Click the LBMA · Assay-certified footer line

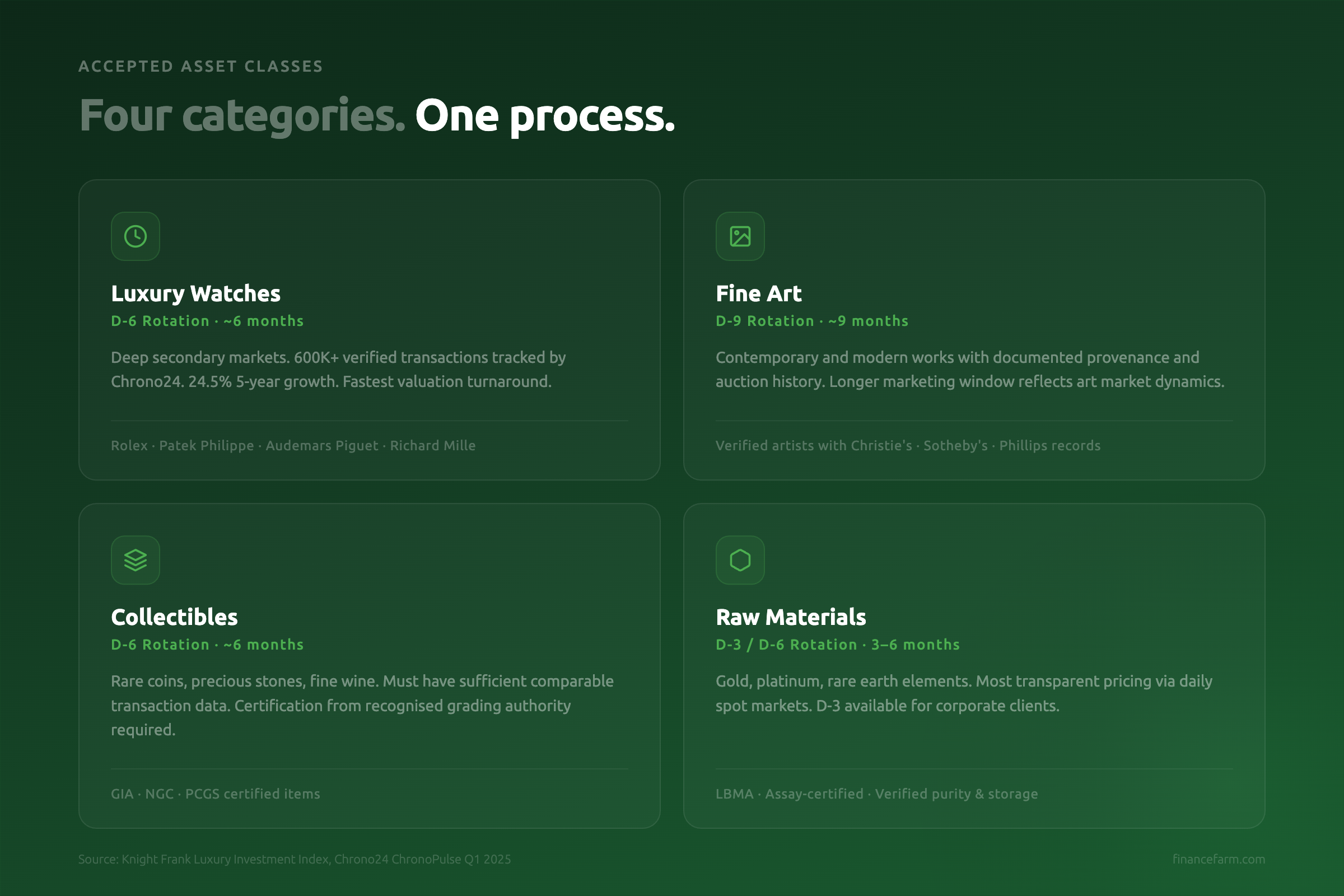pyautogui.click(x=876, y=794)
